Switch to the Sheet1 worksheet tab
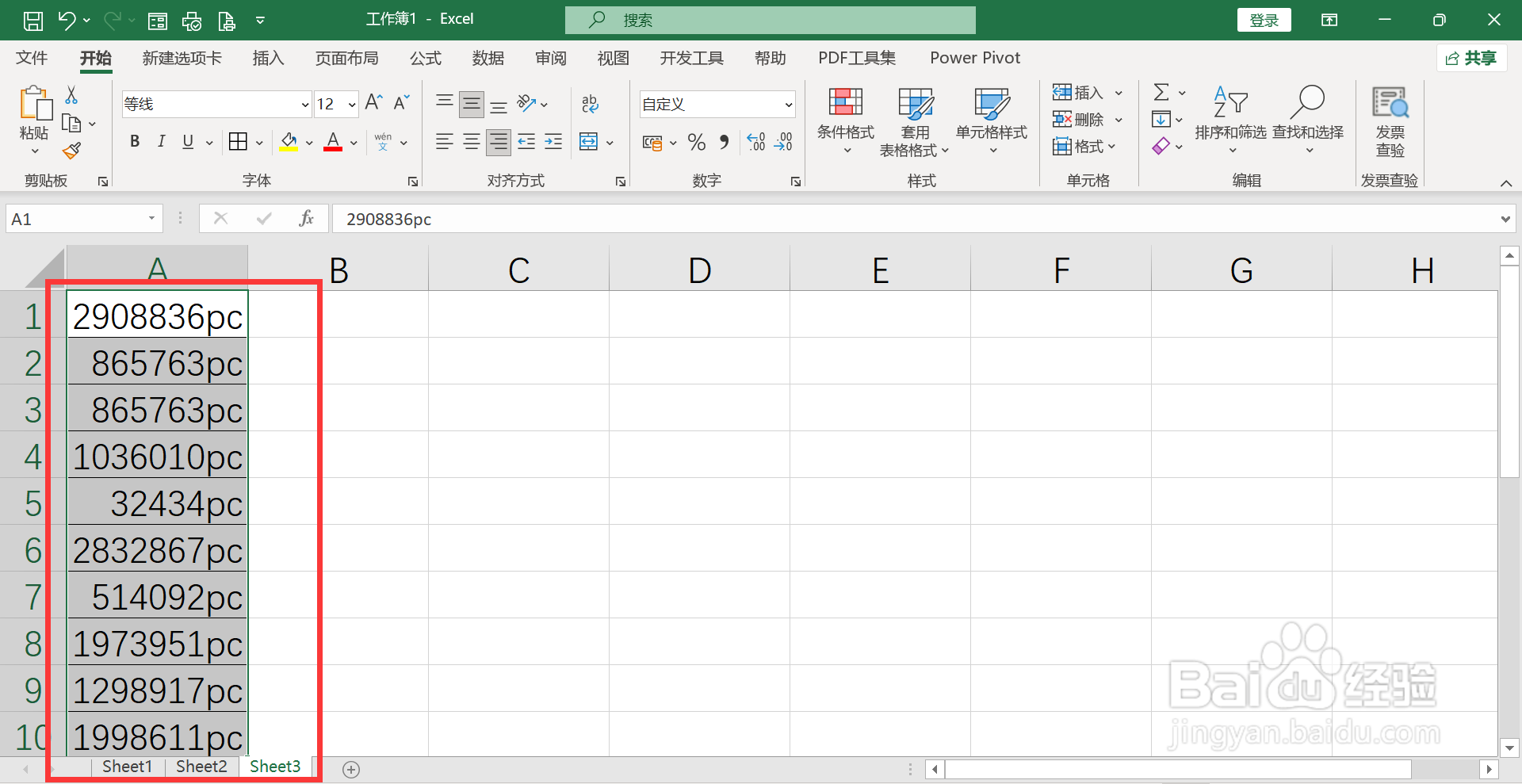 pos(127,767)
